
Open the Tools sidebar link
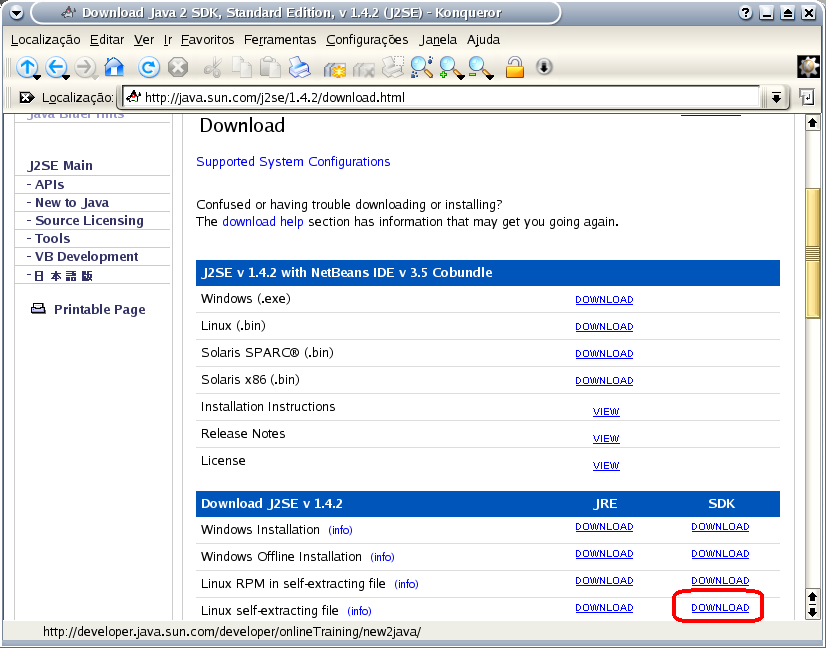tap(52, 239)
